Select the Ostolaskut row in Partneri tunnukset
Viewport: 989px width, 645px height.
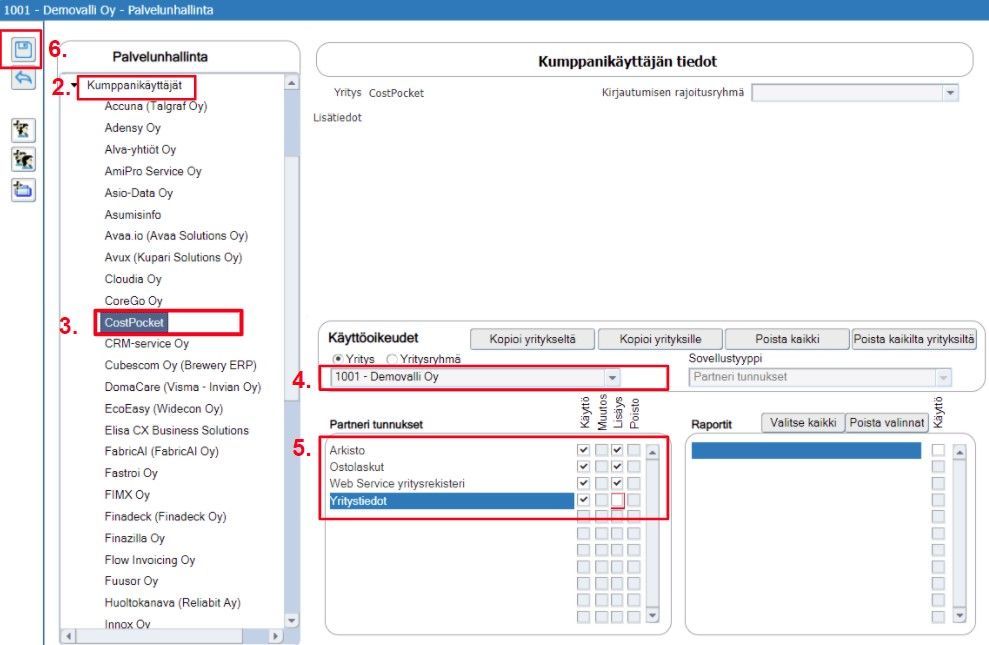point(451,467)
